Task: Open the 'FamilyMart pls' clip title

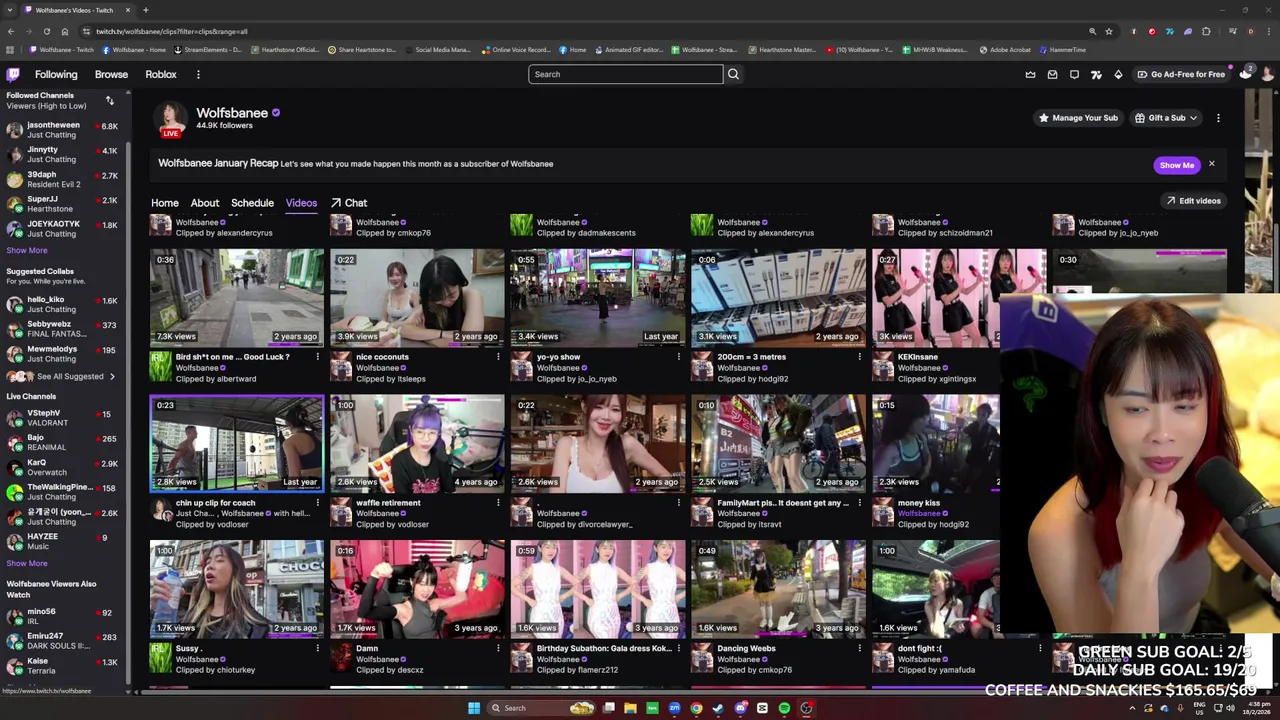Action: pyautogui.click(x=783, y=503)
